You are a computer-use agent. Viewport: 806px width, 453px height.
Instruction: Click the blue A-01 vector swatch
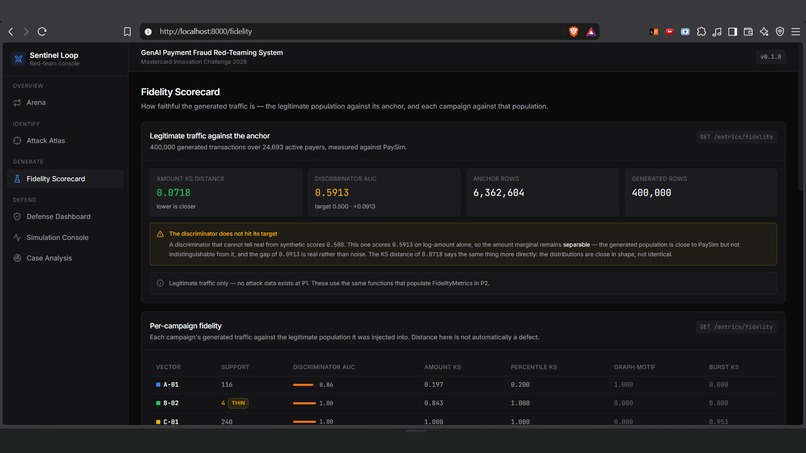(x=158, y=385)
